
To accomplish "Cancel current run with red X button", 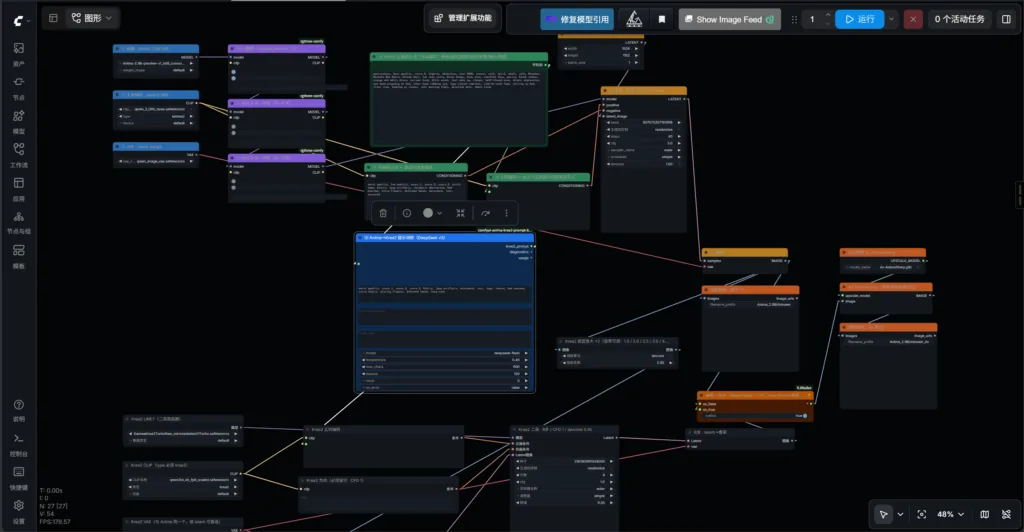I will [913, 19].
